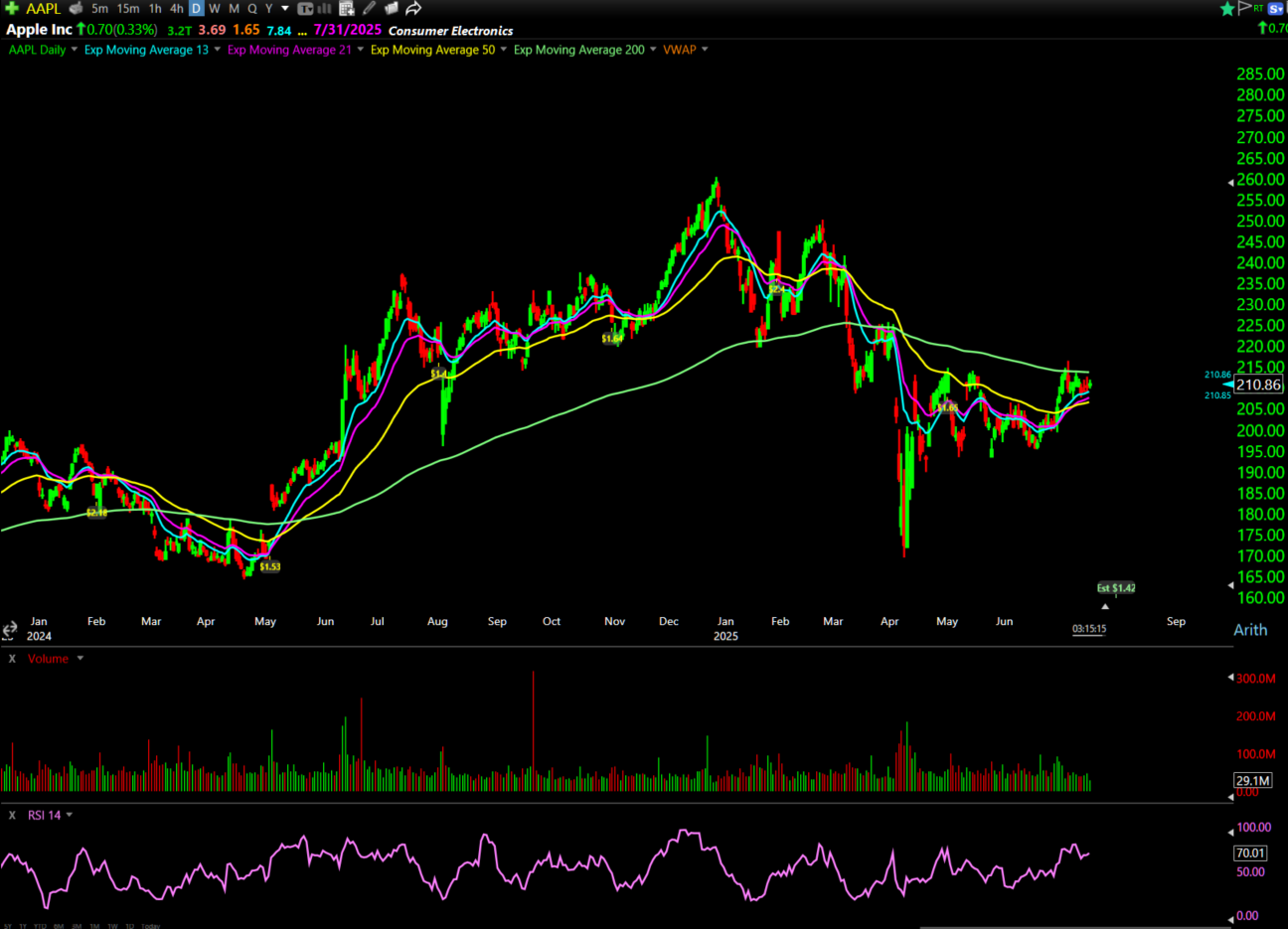
Task: Click the 29.1M volume value label
Action: click(1252, 780)
